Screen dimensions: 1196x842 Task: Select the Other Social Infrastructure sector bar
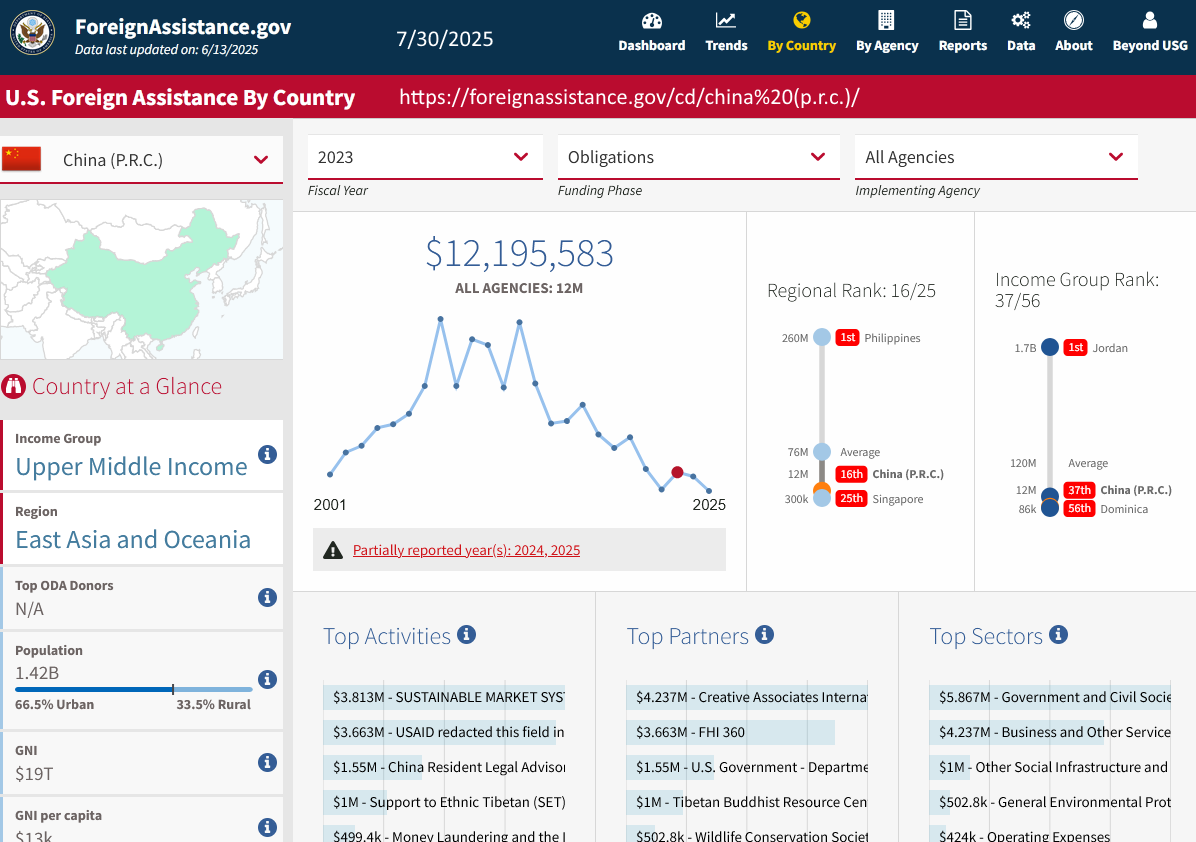(1050, 767)
